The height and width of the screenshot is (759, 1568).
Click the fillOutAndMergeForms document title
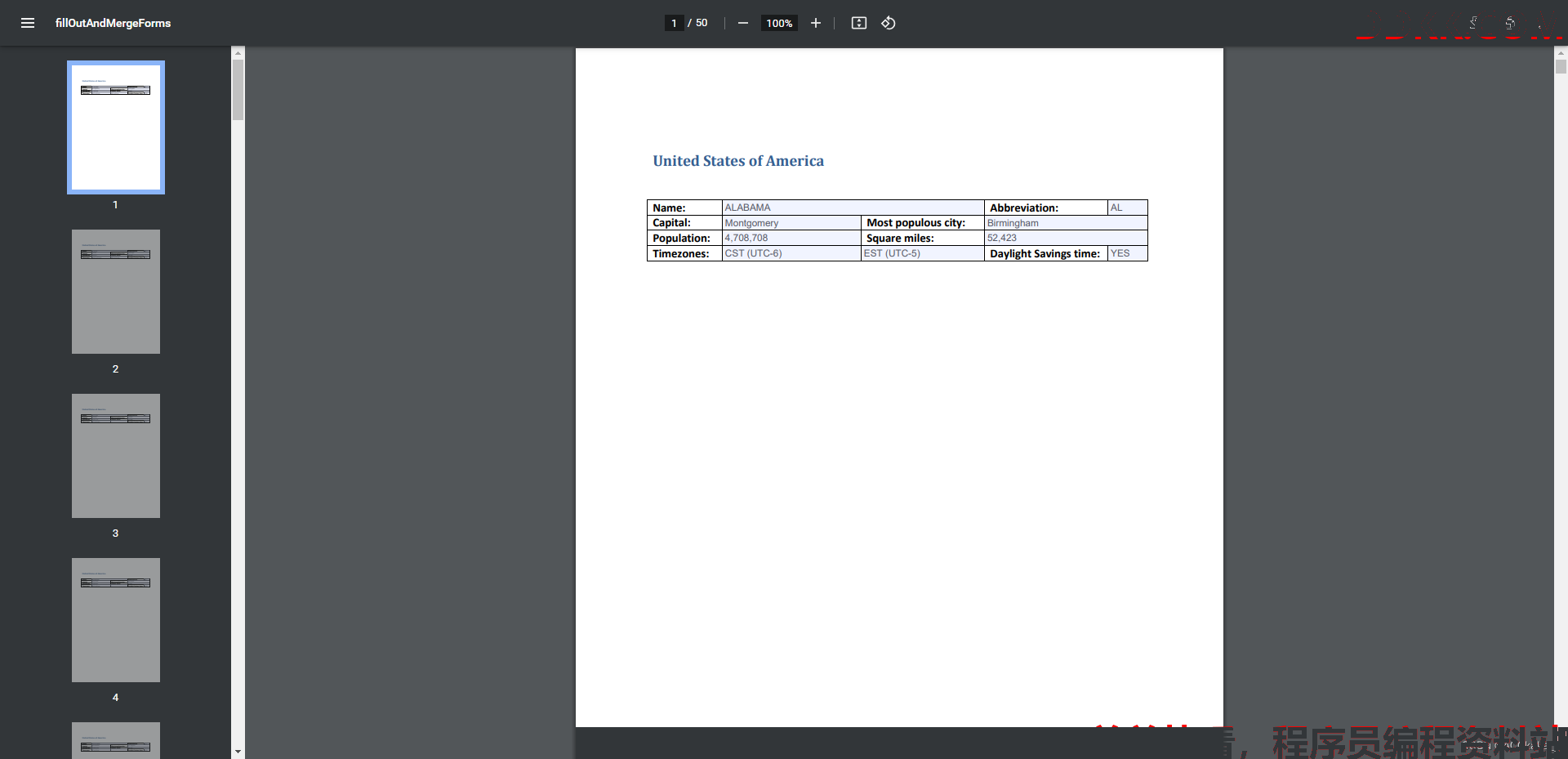point(113,23)
